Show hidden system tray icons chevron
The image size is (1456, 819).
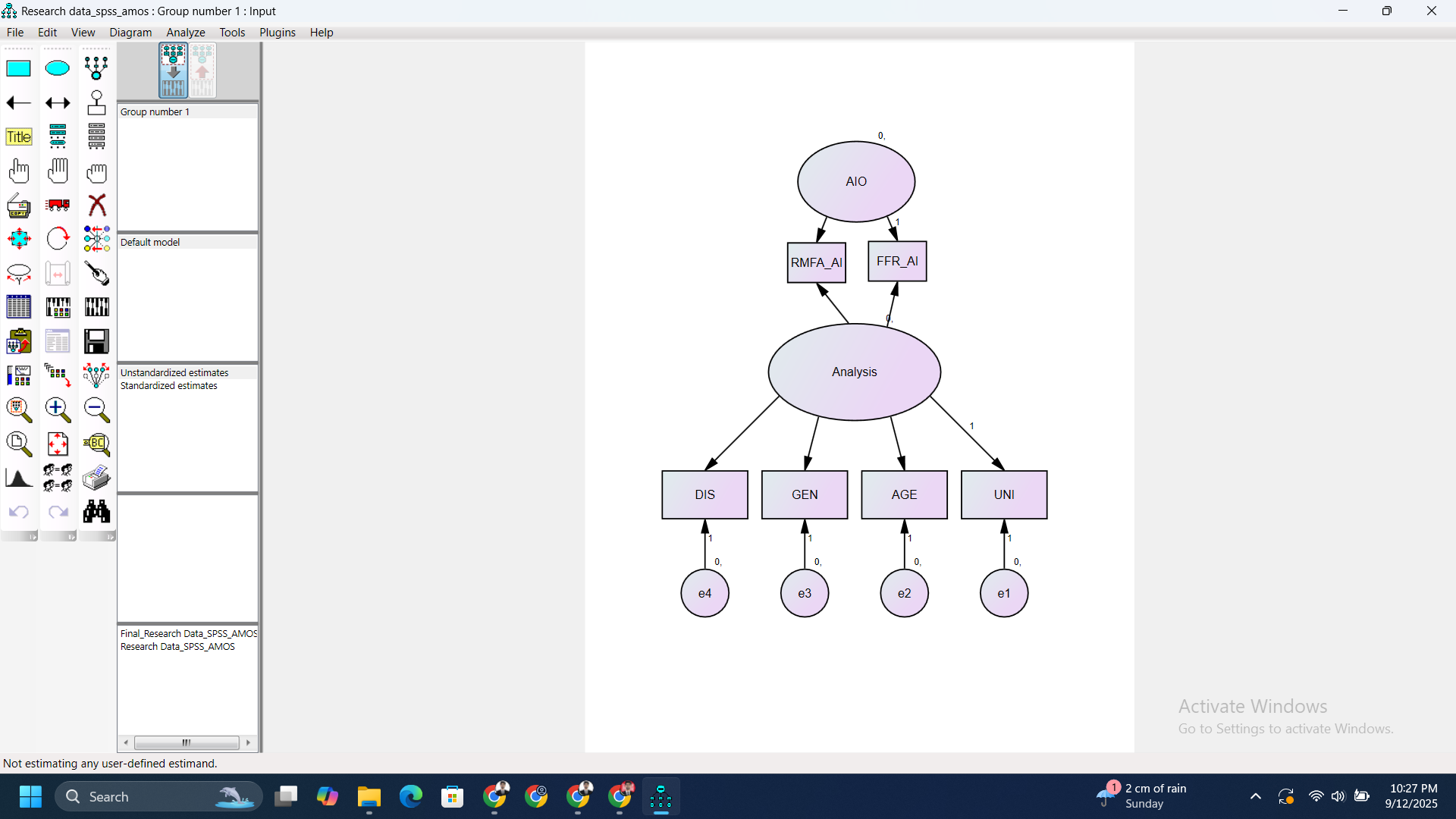1256,796
